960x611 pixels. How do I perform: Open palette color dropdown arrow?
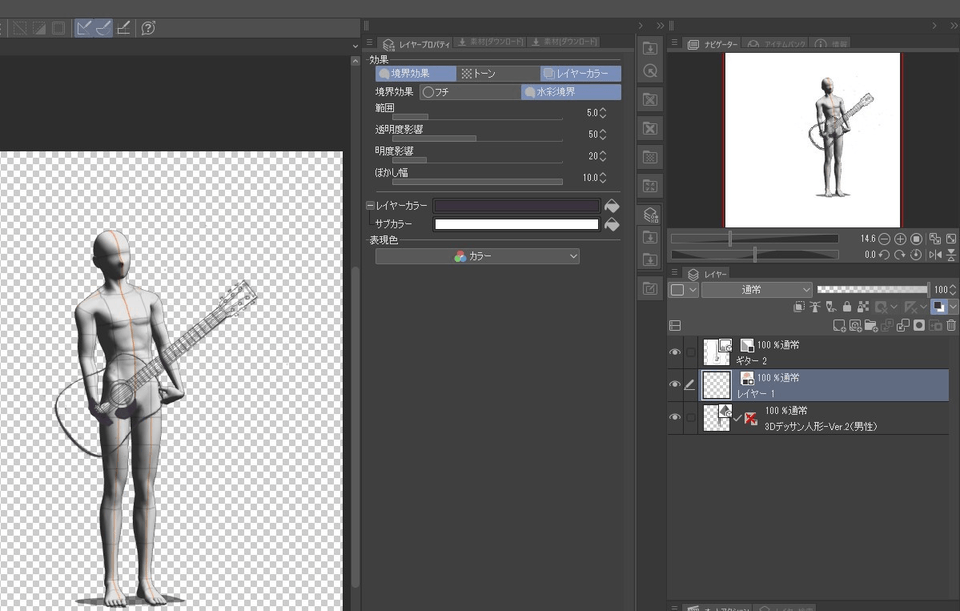coord(693,290)
